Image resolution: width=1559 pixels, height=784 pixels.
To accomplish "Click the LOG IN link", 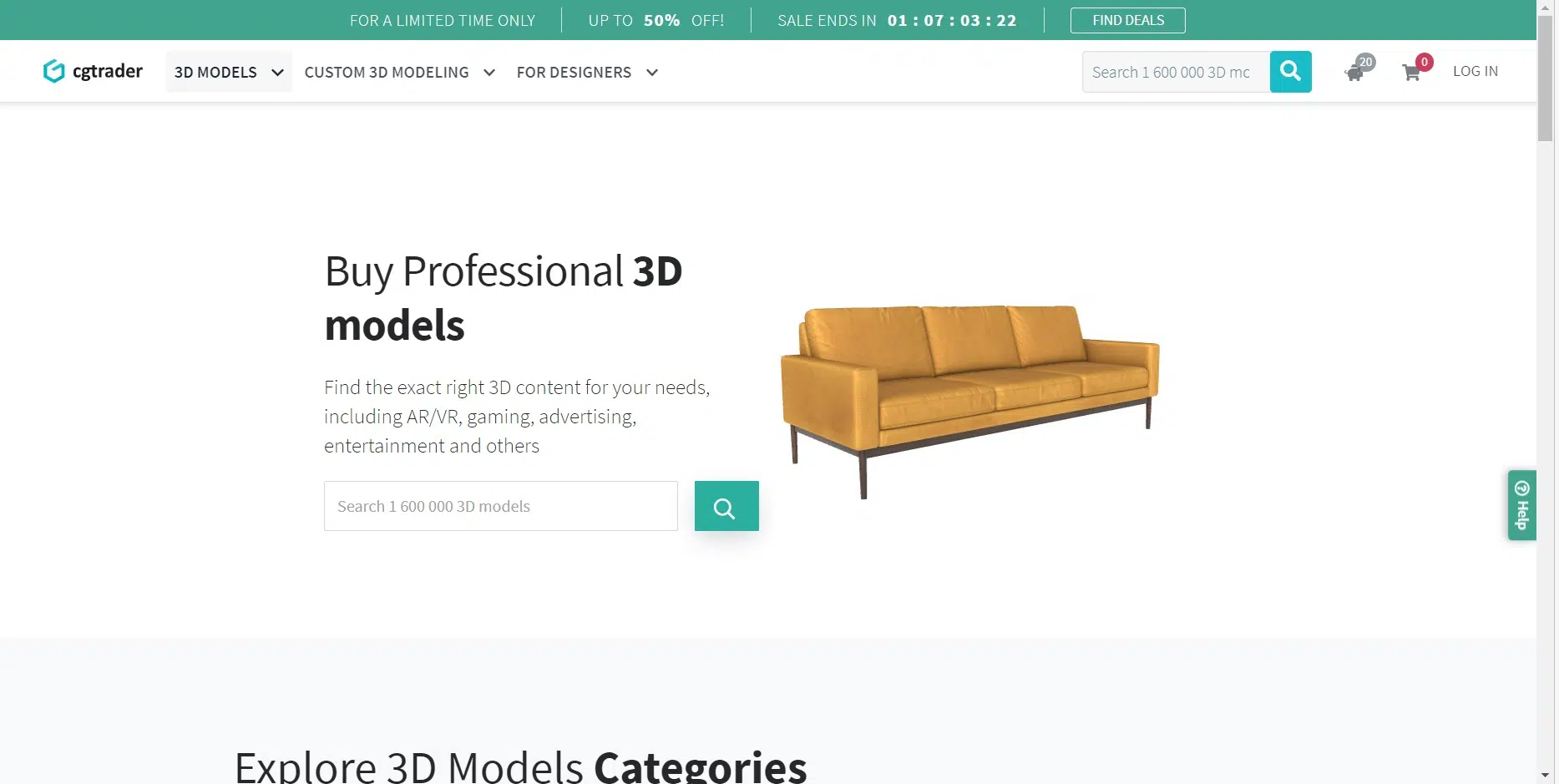I will point(1475,72).
